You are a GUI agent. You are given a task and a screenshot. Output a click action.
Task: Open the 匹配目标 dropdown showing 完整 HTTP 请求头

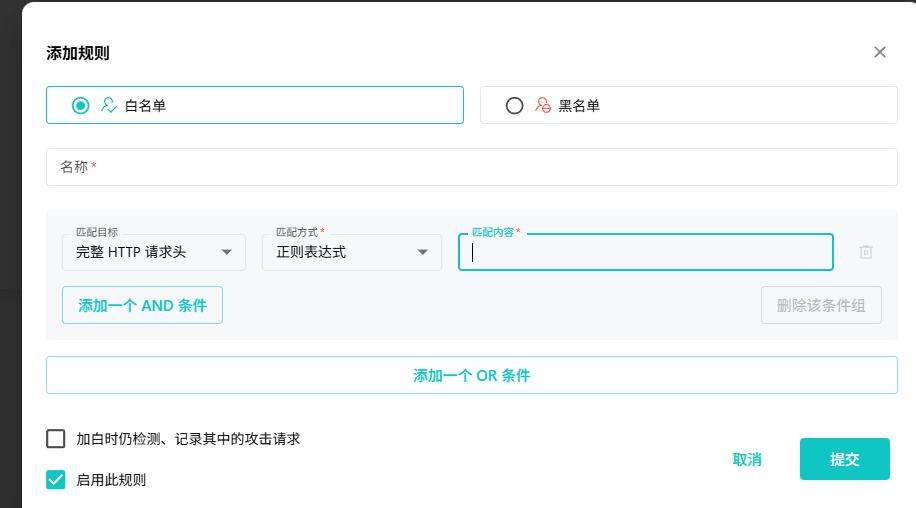point(140,252)
